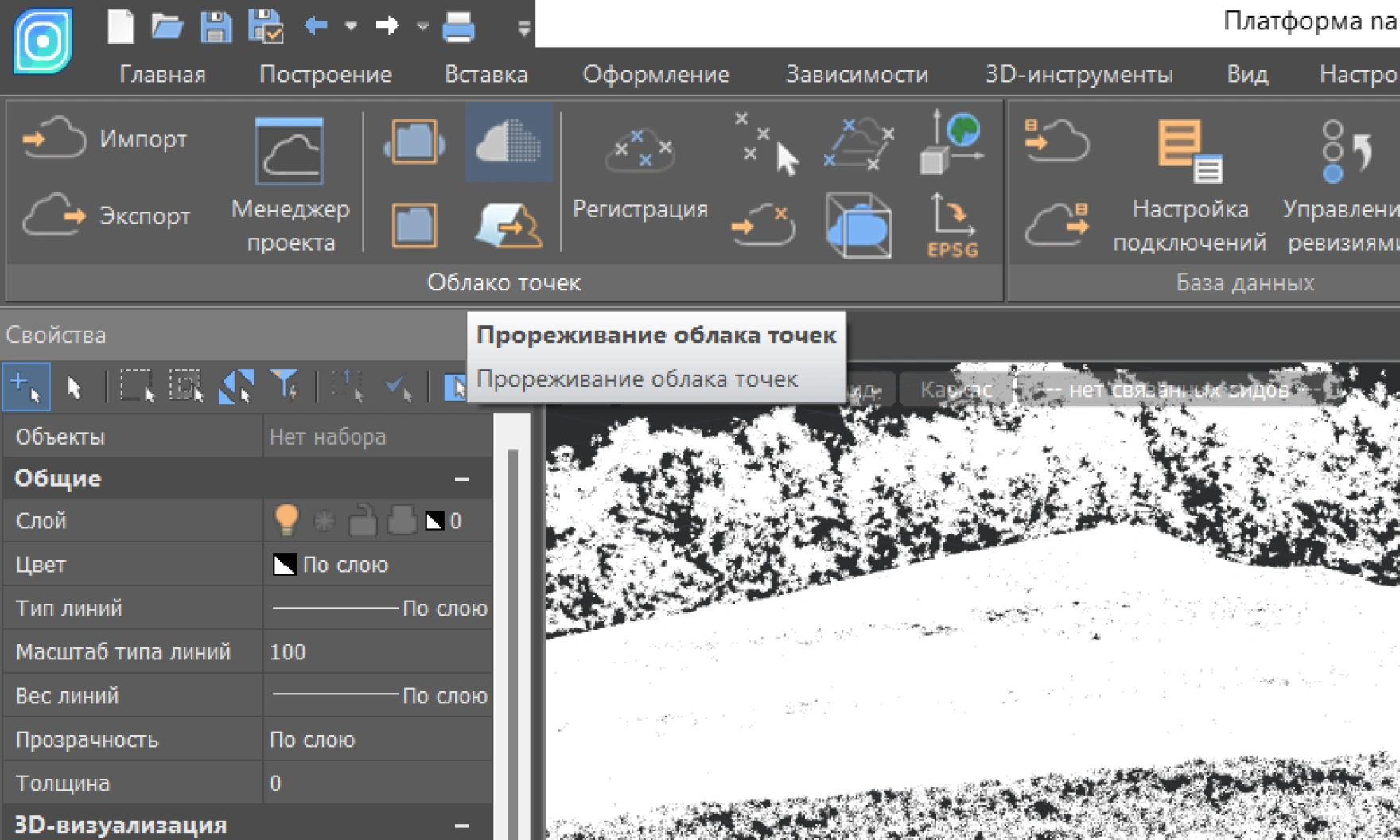Click the EPSG coordinate system icon
This screenshot has height=840, width=1400.
coord(952,226)
